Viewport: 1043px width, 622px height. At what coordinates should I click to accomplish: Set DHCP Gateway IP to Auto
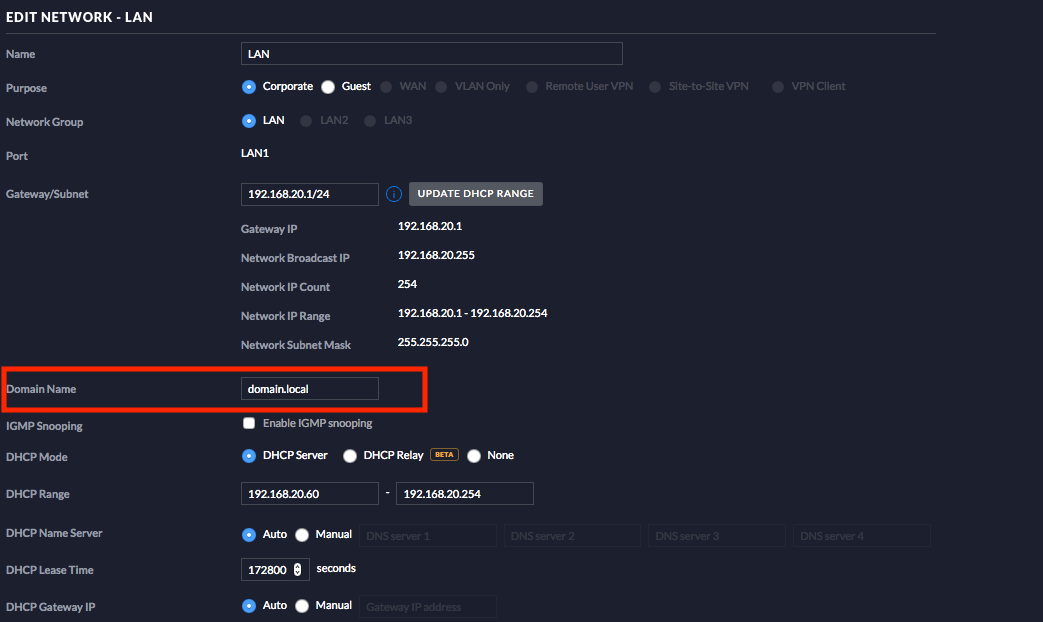[249, 606]
